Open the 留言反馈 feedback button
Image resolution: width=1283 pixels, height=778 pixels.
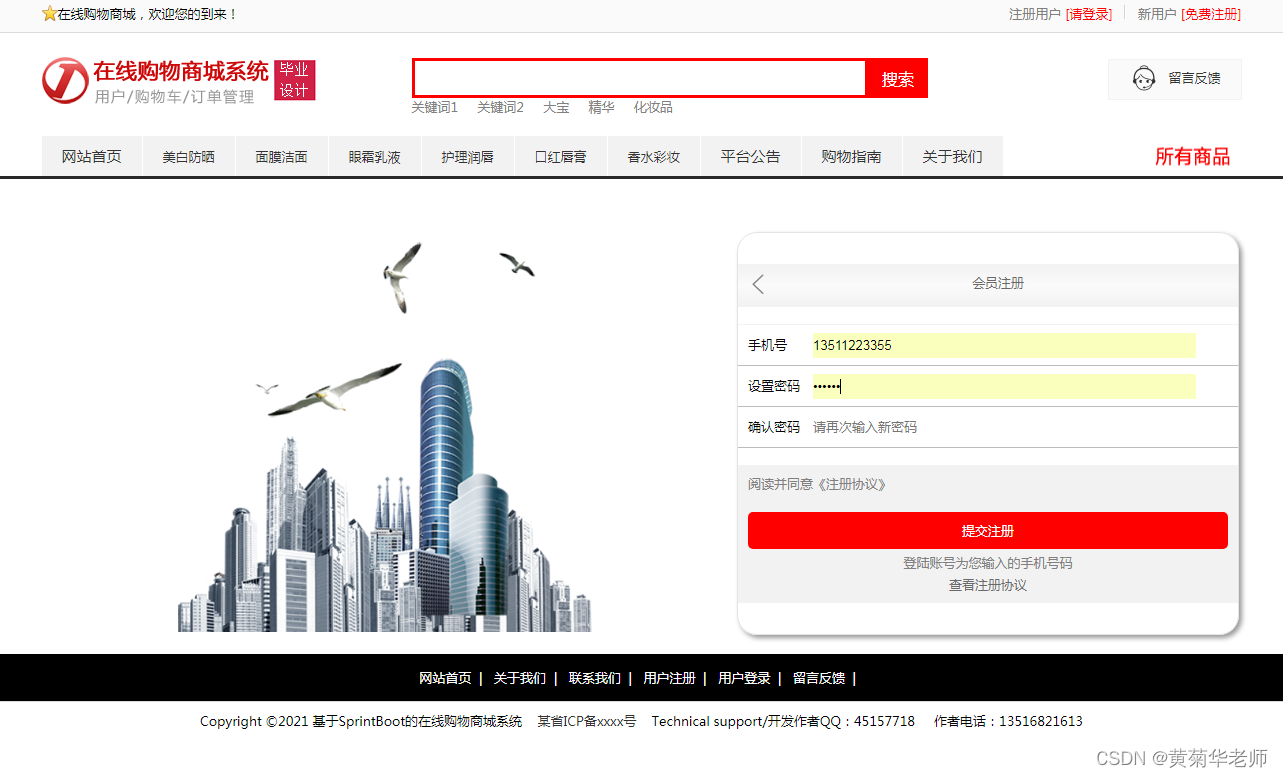(x=1175, y=79)
